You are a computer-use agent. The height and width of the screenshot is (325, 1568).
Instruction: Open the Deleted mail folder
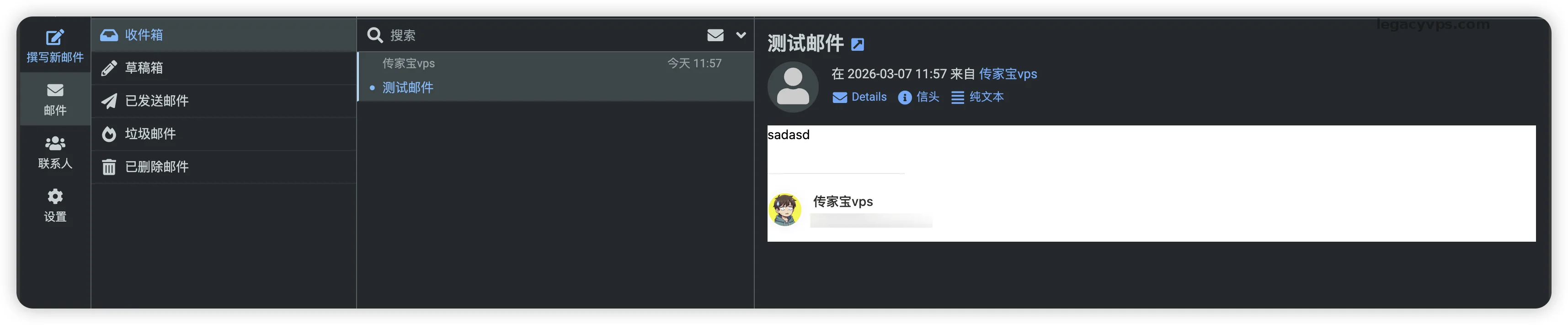(x=156, y=167)
